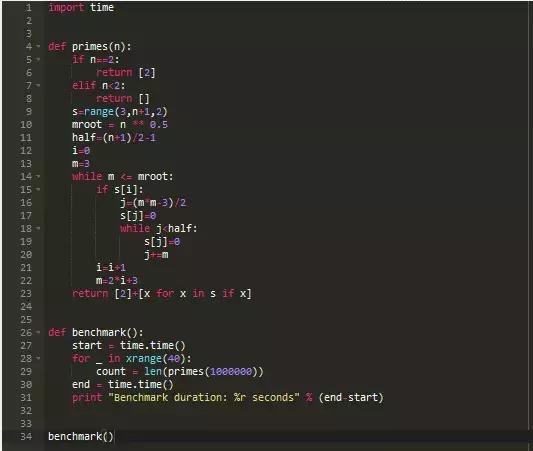This screenshot has height=451, width=533.
Task: Click 'j+=m' on line 20
Action: point(156,255)
